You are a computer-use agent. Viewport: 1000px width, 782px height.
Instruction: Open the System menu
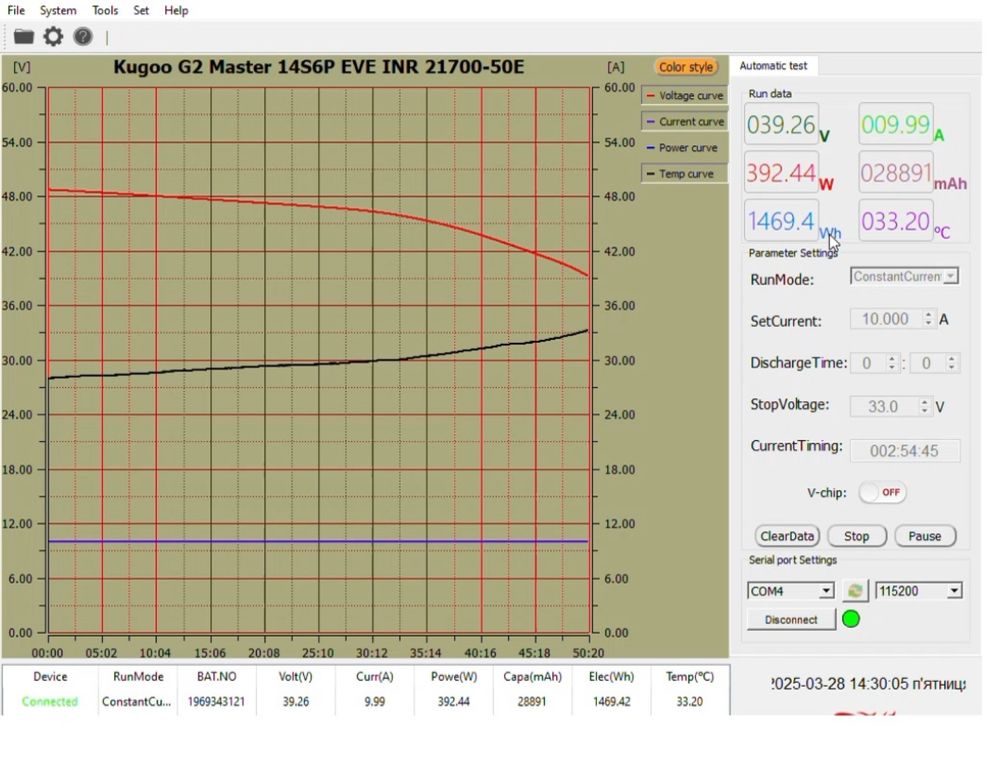[58, 10]
